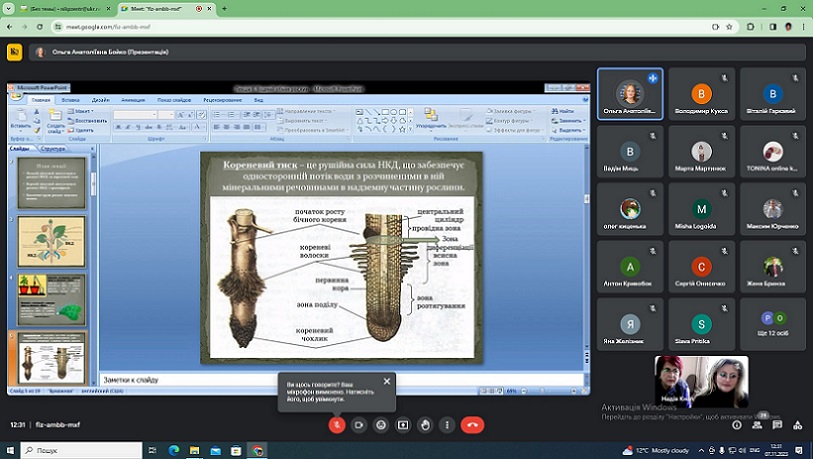Click Создать слайд button
The height and width of the screenshot is (459, 813).
pyautogui.click(x=55, y=121)
